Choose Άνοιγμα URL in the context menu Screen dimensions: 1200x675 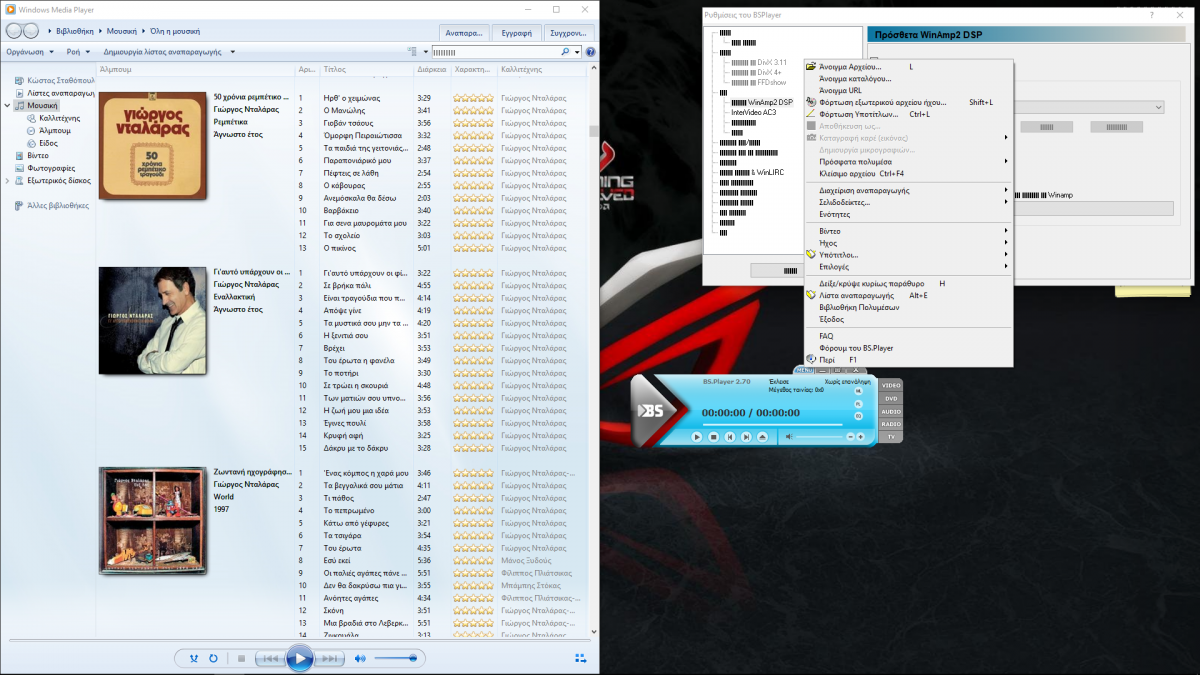(x=910, y=90)
